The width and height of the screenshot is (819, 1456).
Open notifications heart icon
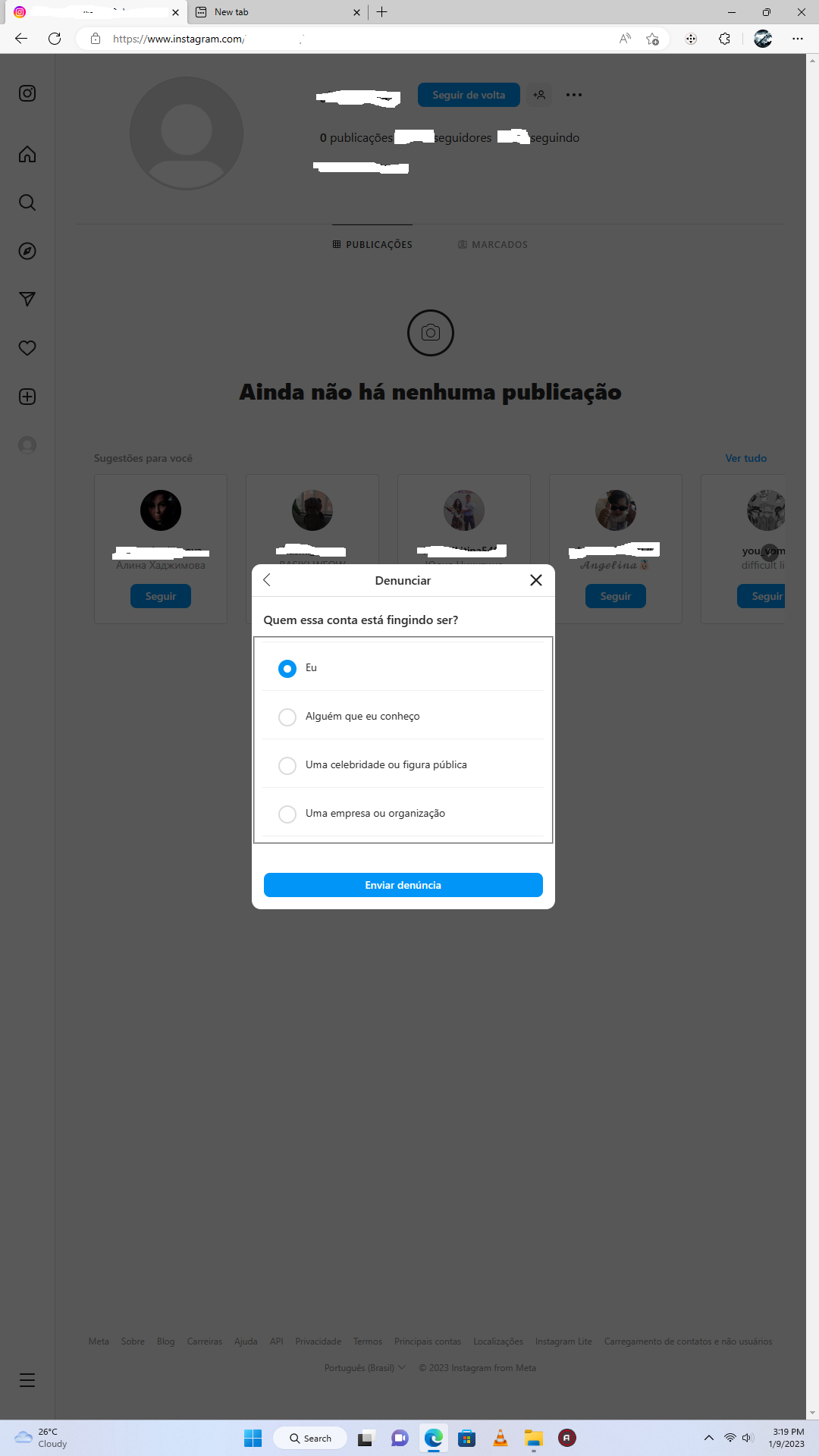[x=27, y=348]
